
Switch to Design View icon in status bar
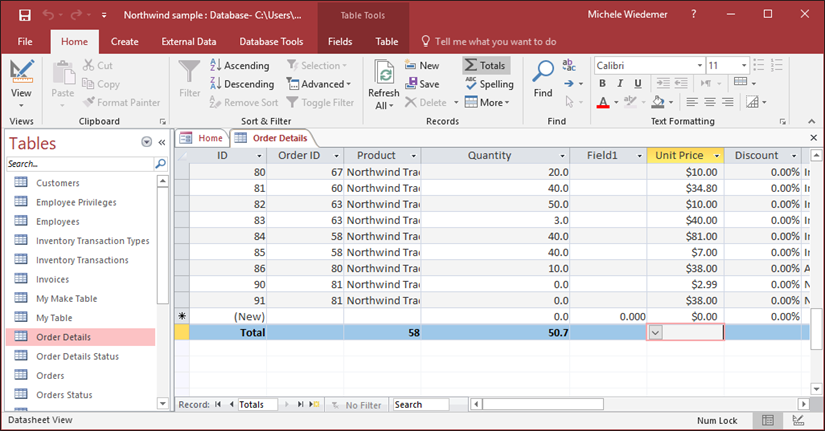coord(798,420)
